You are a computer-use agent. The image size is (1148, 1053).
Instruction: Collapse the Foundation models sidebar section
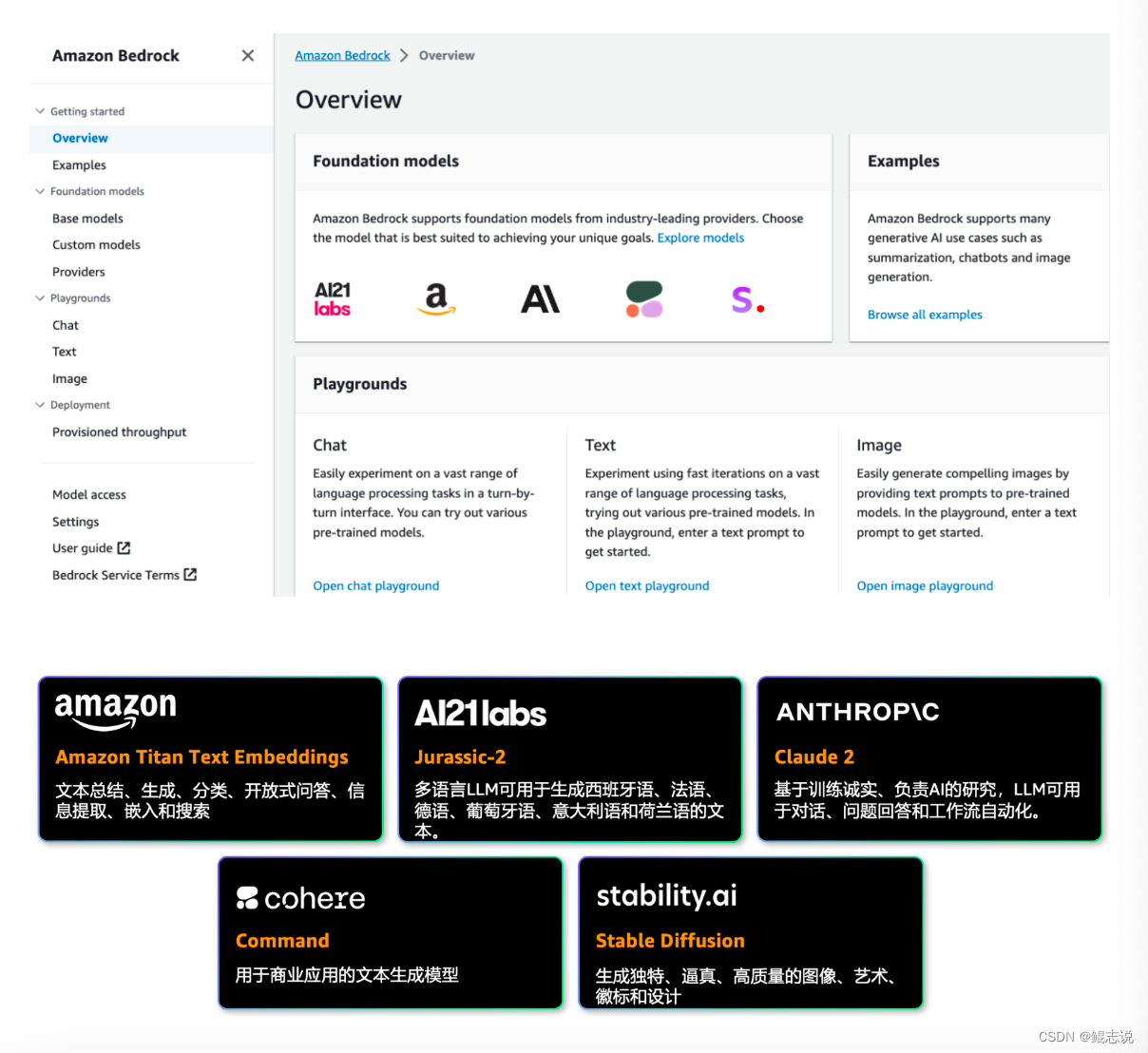(40, 191)
